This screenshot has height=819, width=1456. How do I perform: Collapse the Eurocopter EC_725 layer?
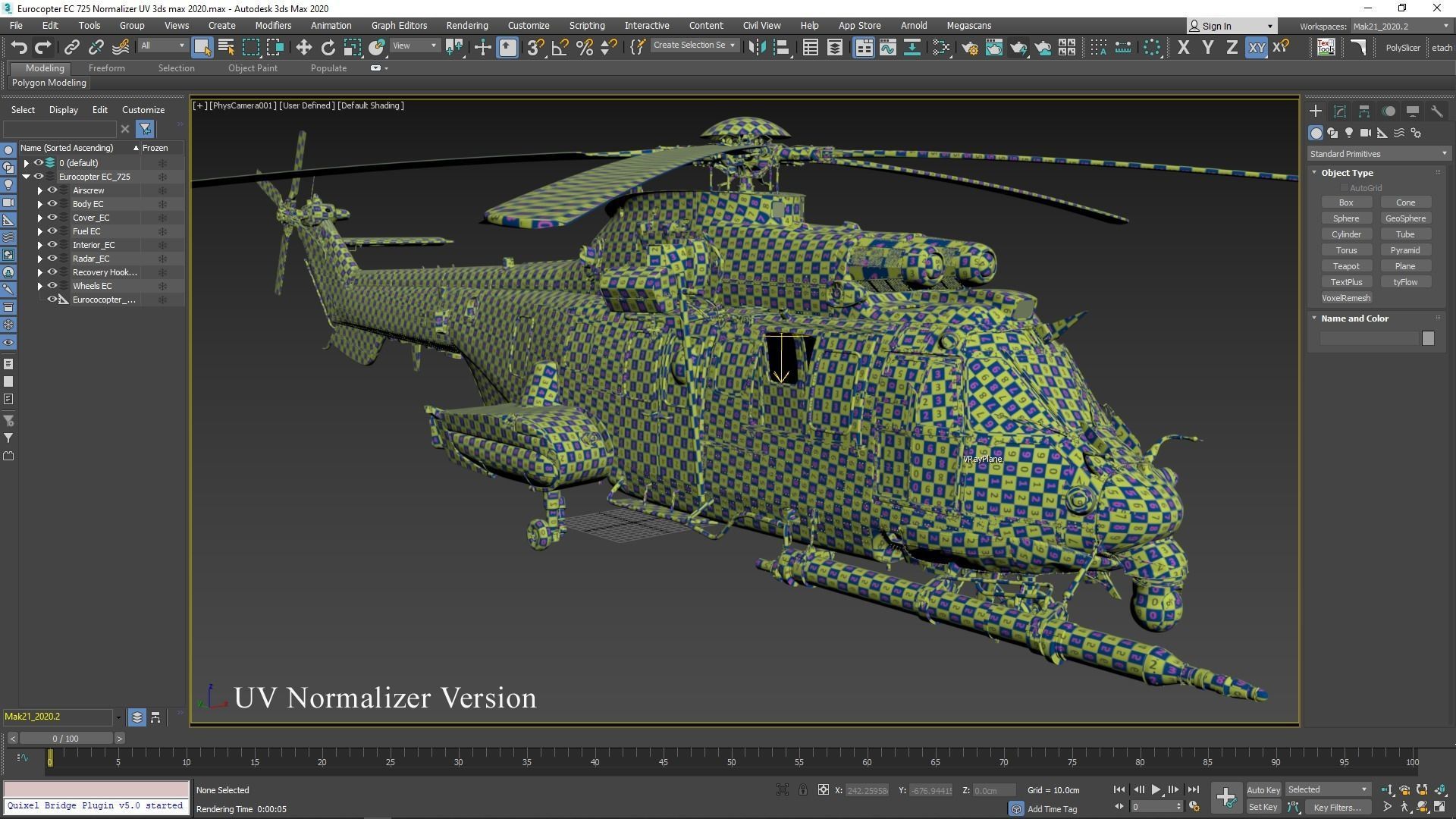[x=27, y=177]
